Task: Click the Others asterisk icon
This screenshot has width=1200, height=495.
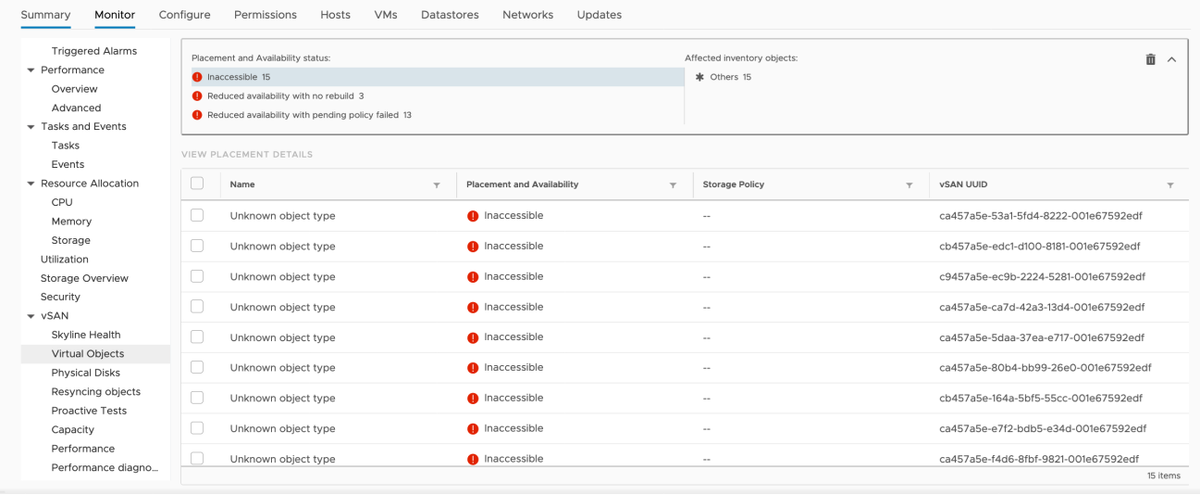Action: (699, 77)
